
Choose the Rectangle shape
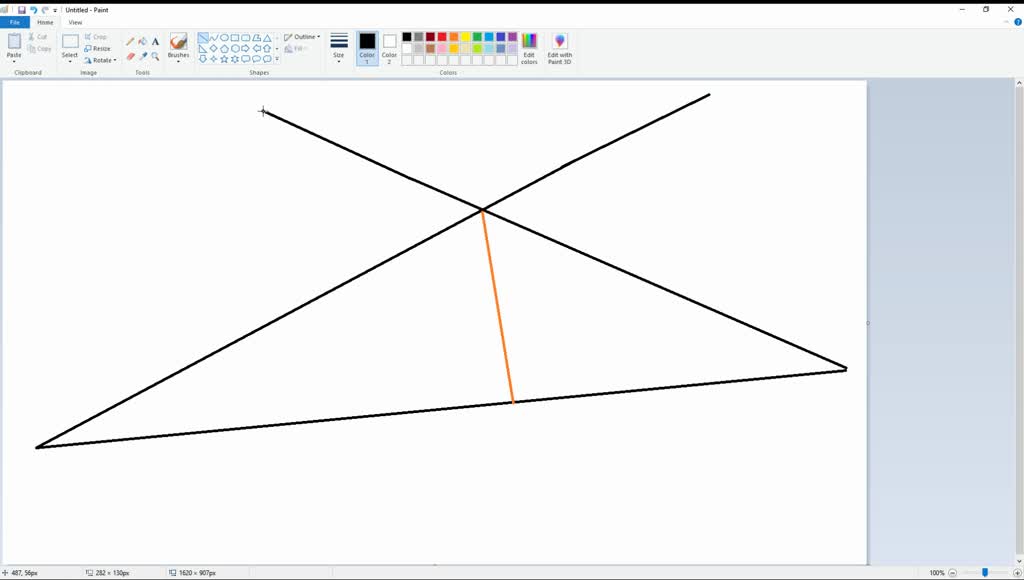click(x=234, y=38)
